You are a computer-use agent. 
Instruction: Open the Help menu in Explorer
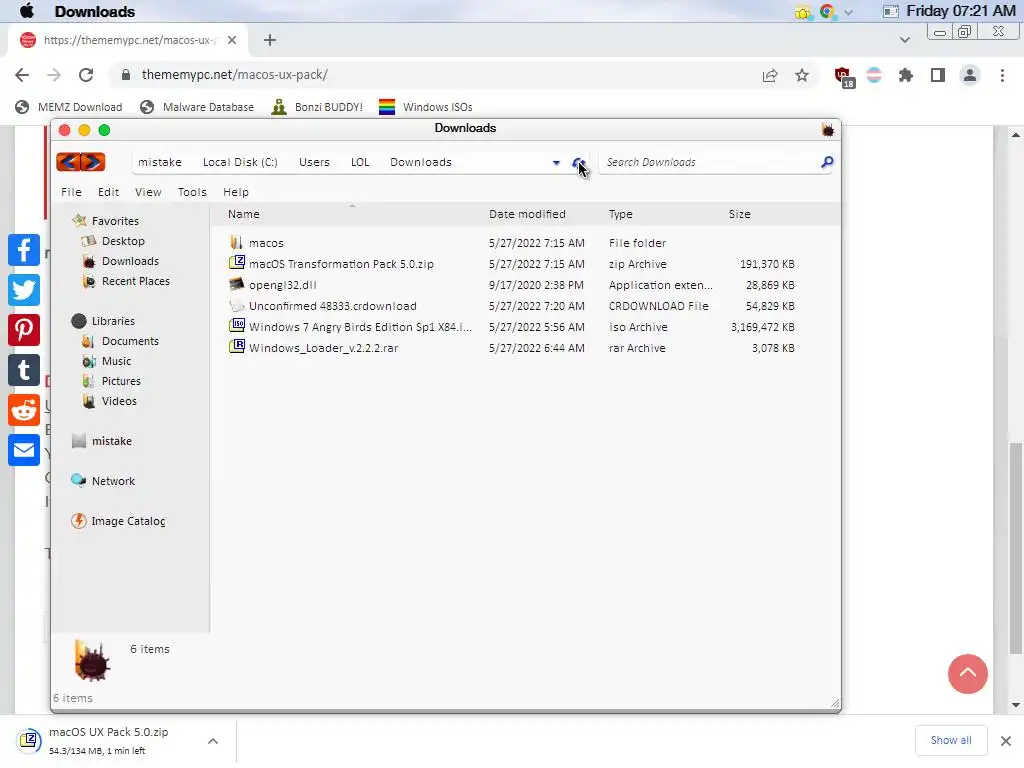coord(236,192)
